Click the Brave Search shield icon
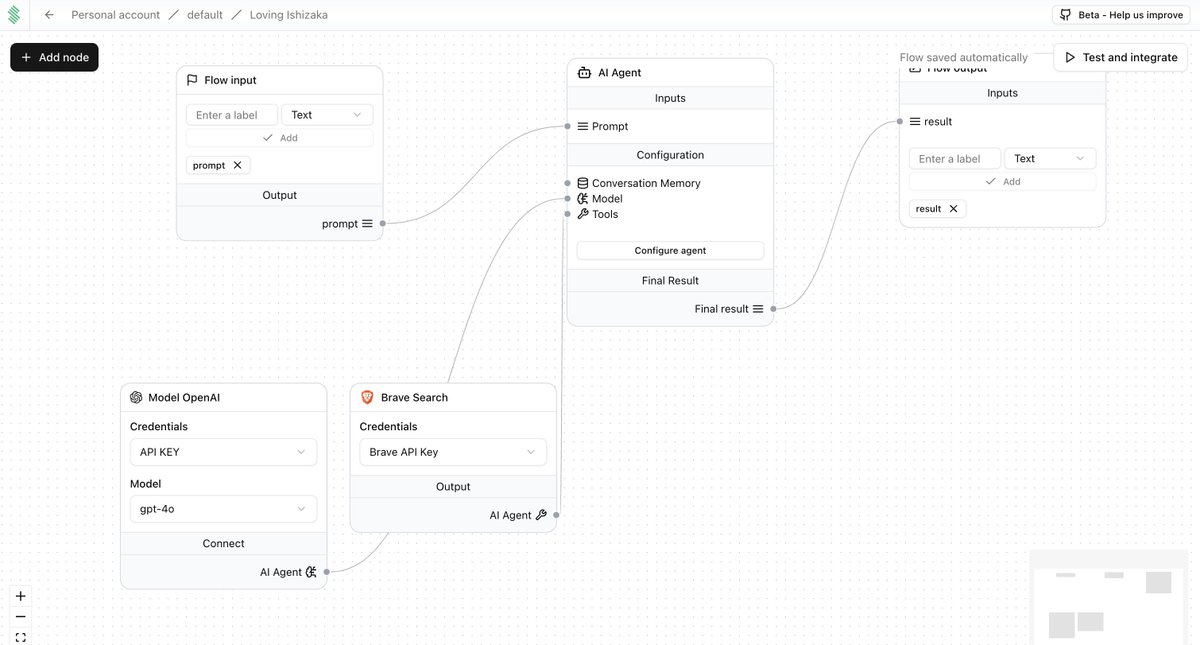1200x645 pixels. 367,397
